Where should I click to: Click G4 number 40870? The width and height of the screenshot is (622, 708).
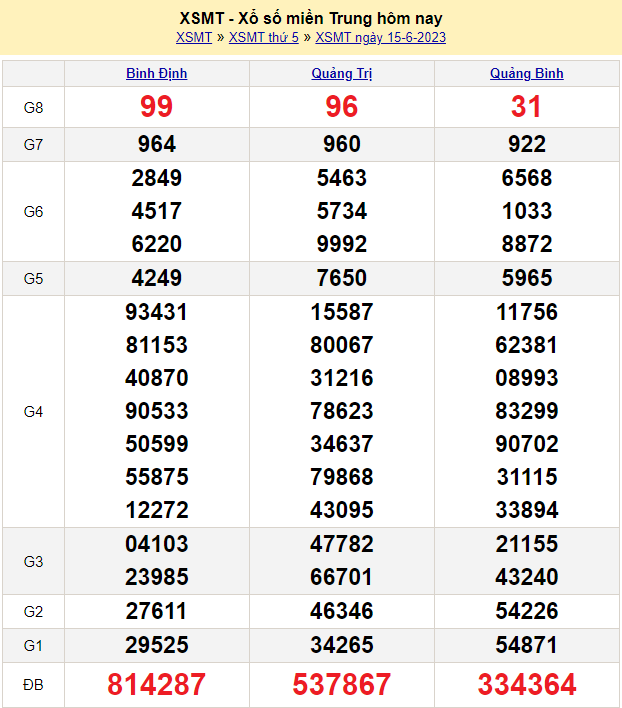click(x=157, y=378)
